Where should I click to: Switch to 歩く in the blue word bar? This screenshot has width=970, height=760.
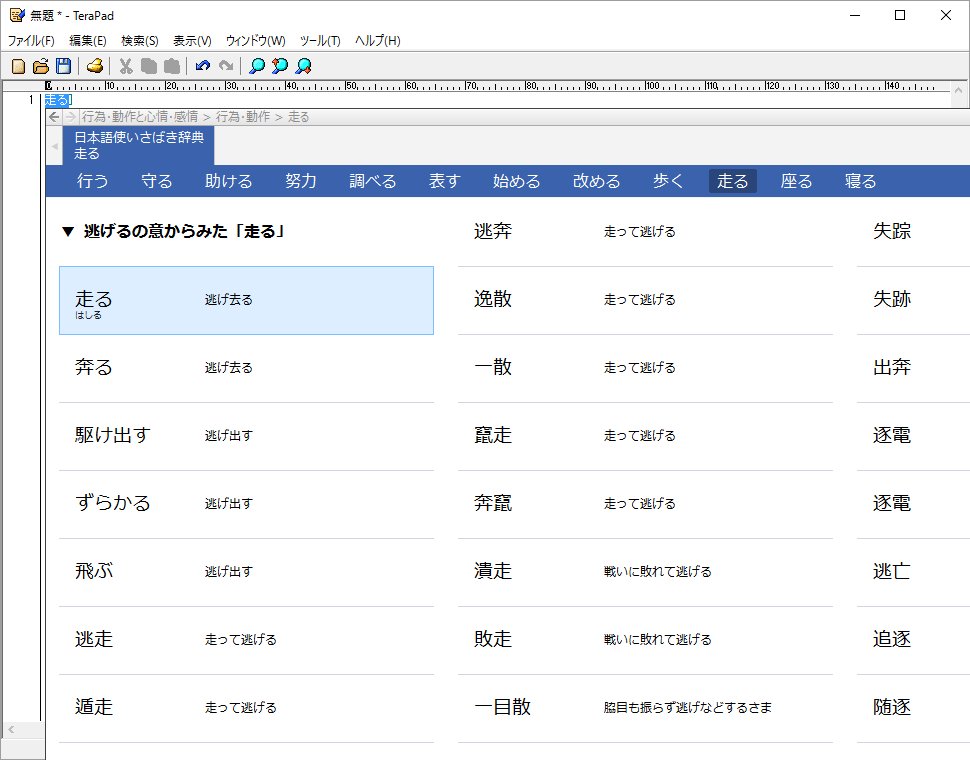point(668,181)
